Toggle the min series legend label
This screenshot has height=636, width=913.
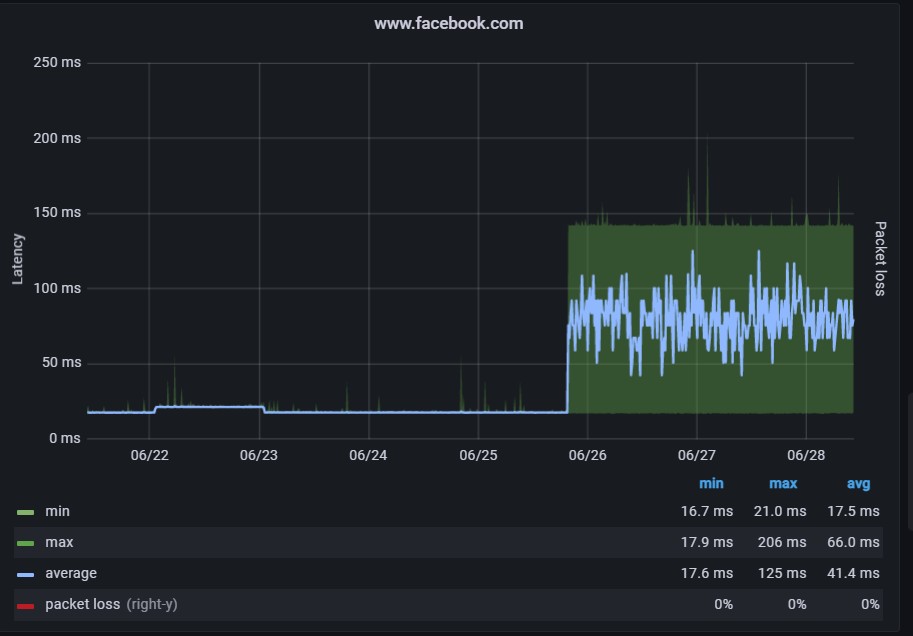[58, 511]
